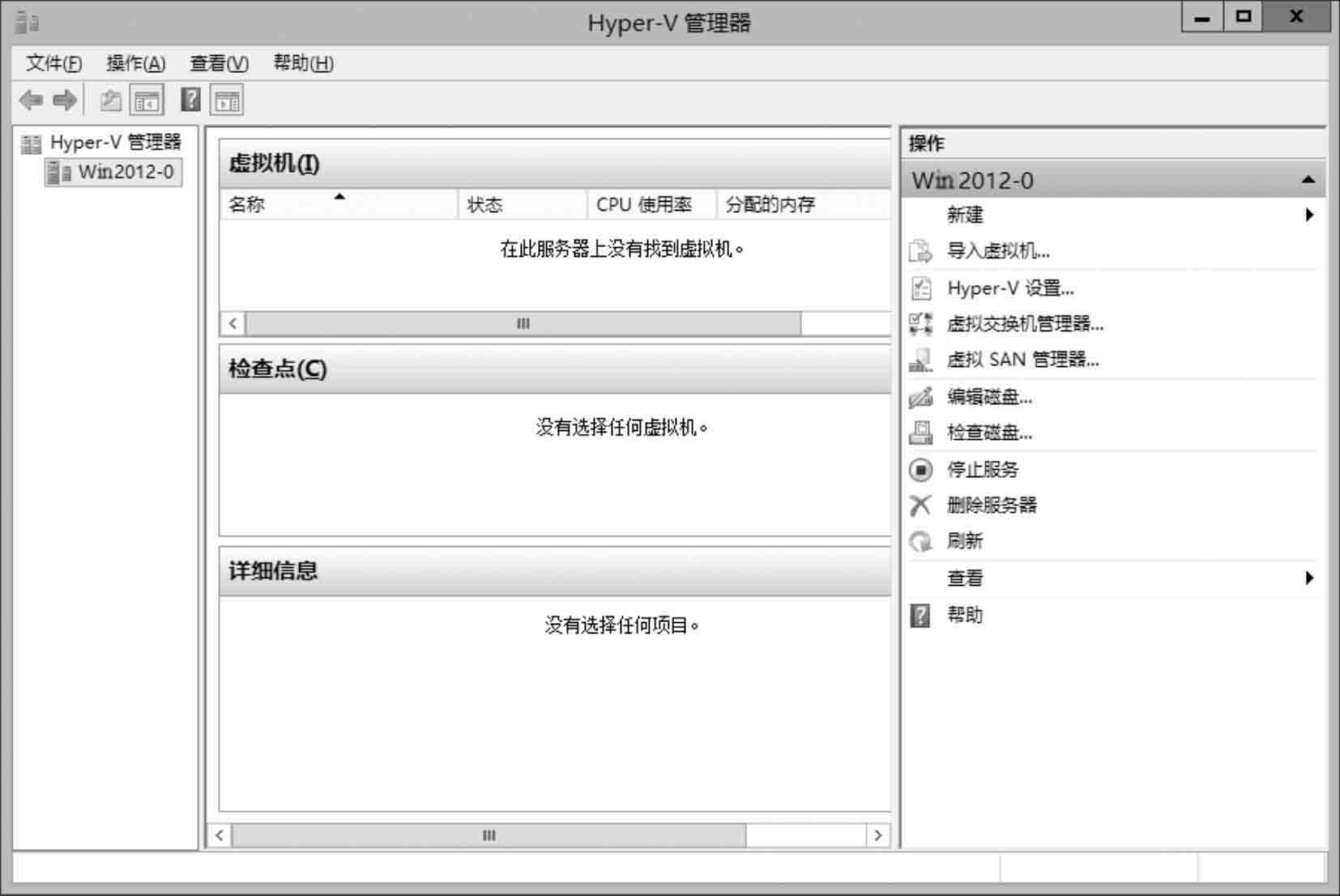Open the 查看(V) menu
The width and height of the screenshot is (1340, 896).
pos(219,63)
